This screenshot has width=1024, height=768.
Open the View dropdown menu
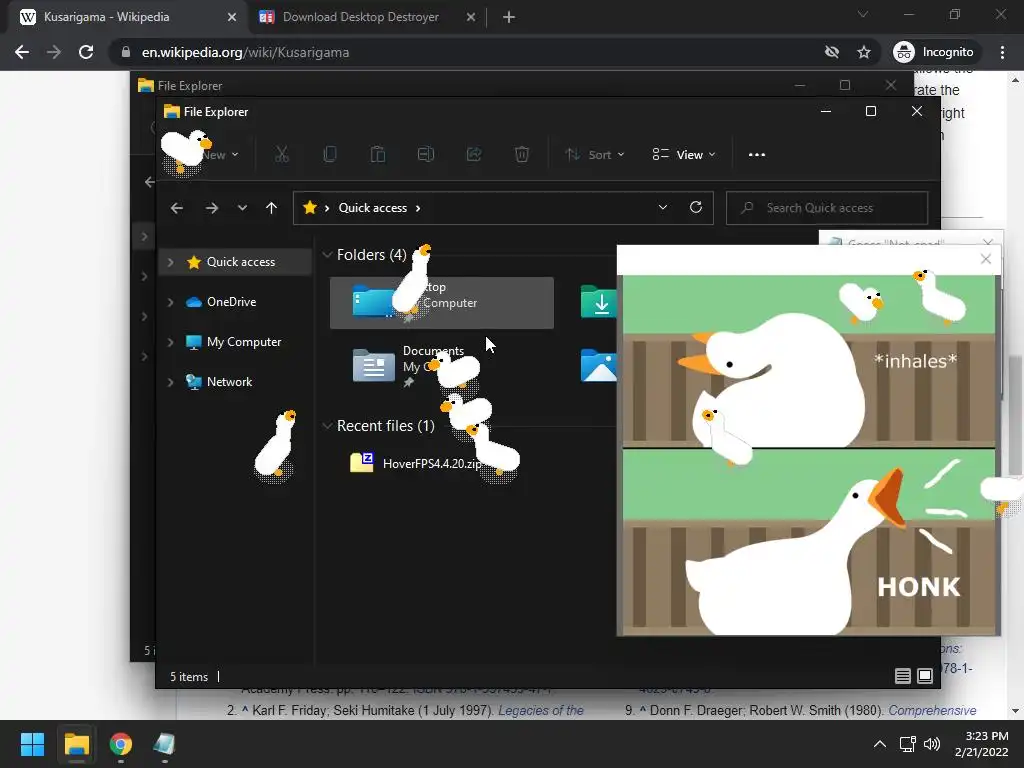pos(684,155)
